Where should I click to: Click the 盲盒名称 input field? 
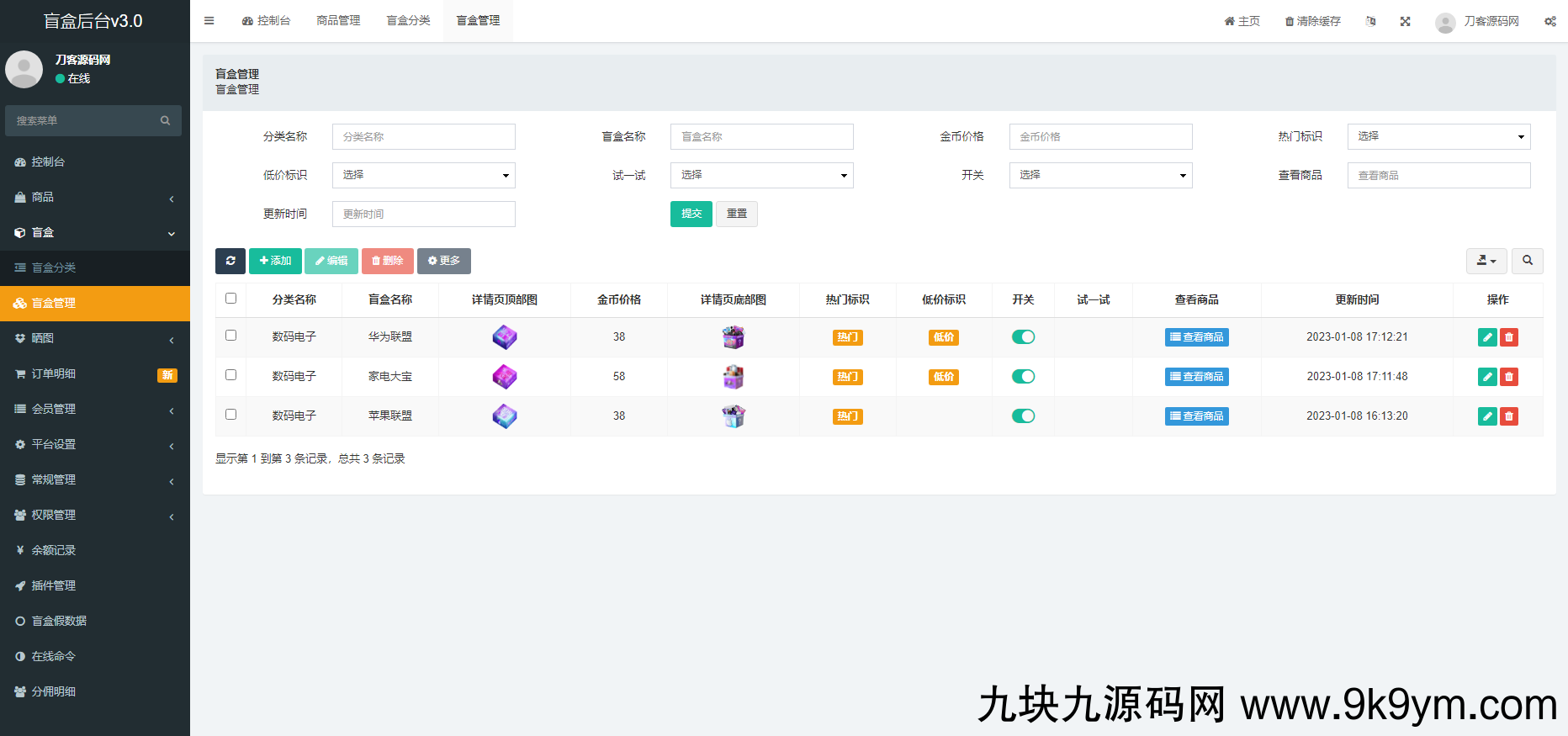[x=761, y=136]
